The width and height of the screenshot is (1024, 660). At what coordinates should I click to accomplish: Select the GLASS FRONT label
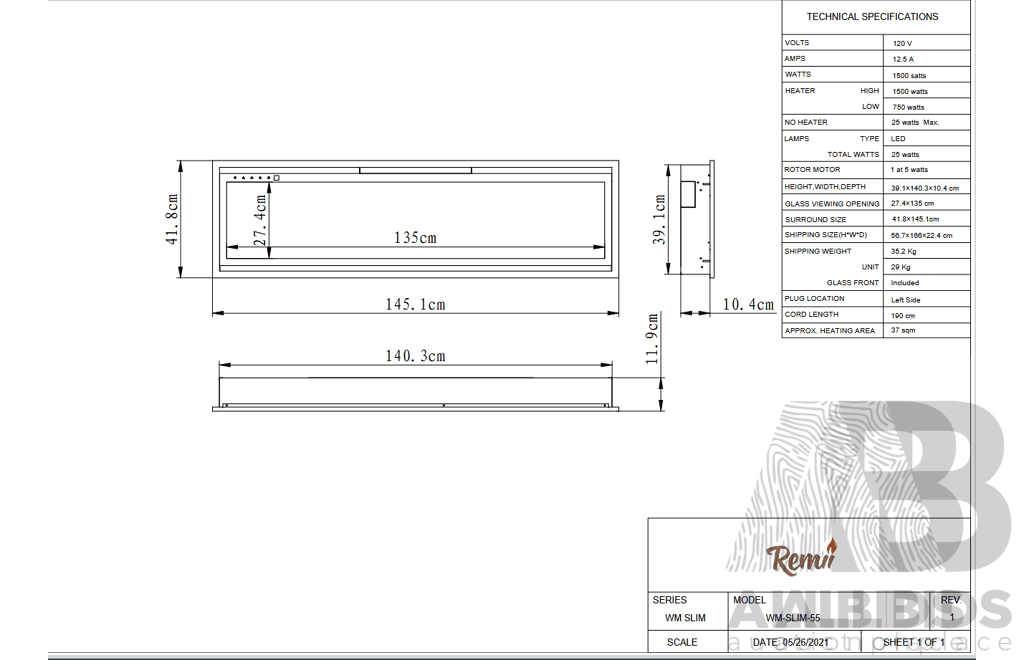tap(852, 283)
